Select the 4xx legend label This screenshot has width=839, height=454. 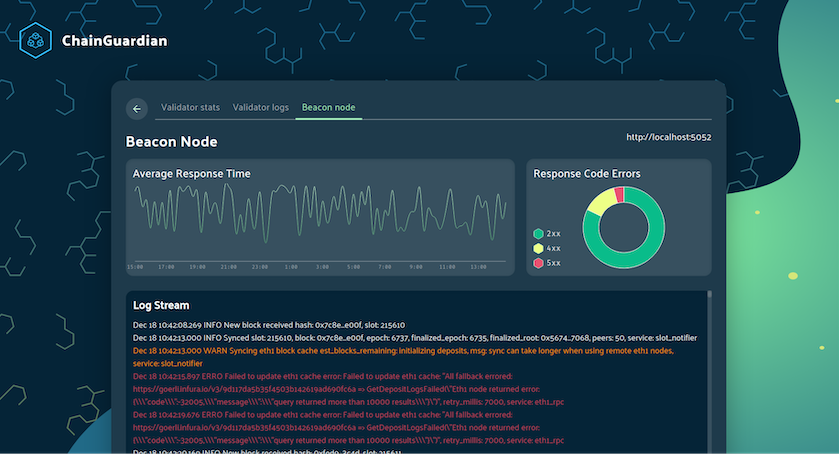coord(553,248)
